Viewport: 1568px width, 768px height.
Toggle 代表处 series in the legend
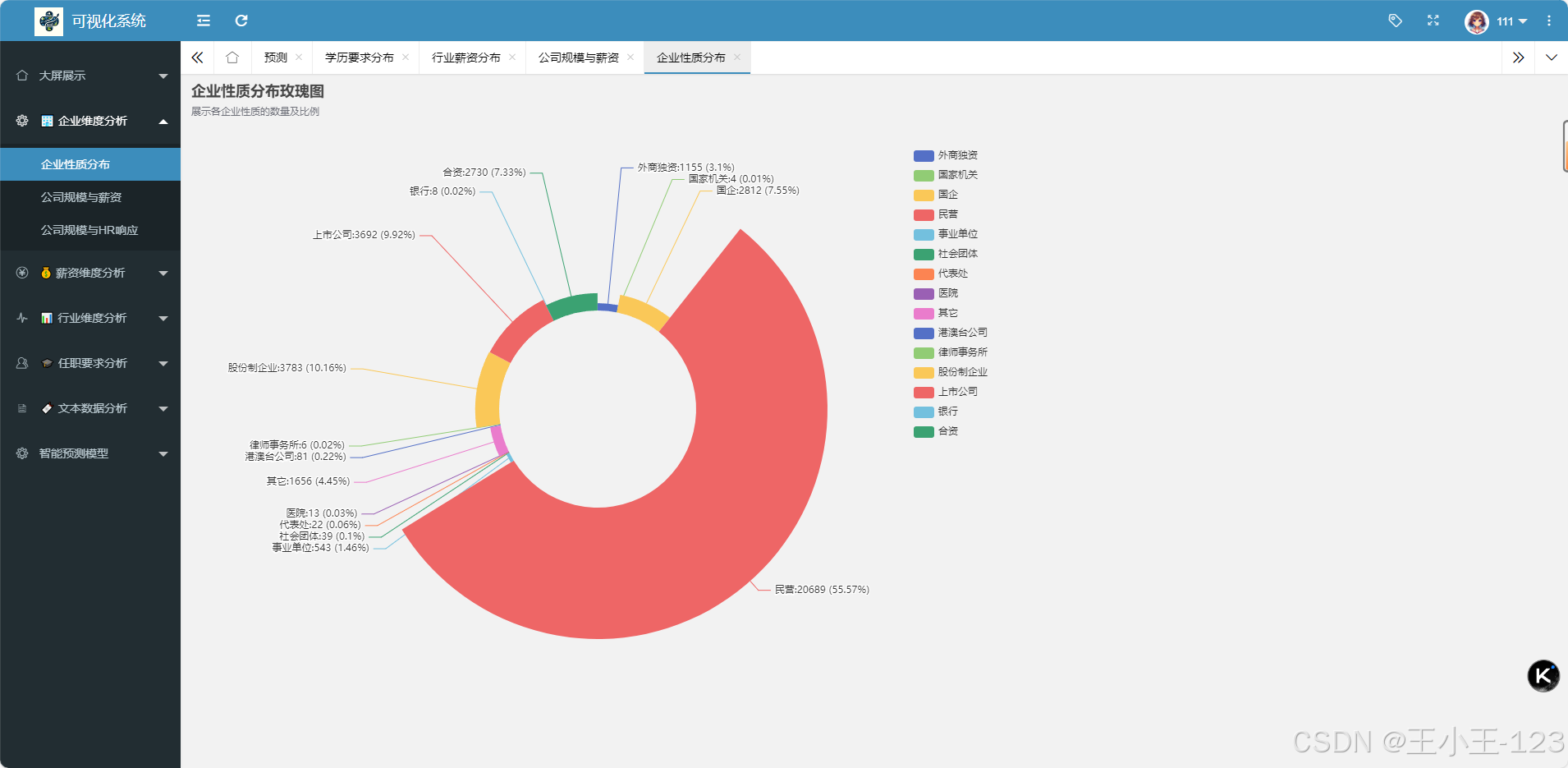pyautogui.click(x=941, y=274)
